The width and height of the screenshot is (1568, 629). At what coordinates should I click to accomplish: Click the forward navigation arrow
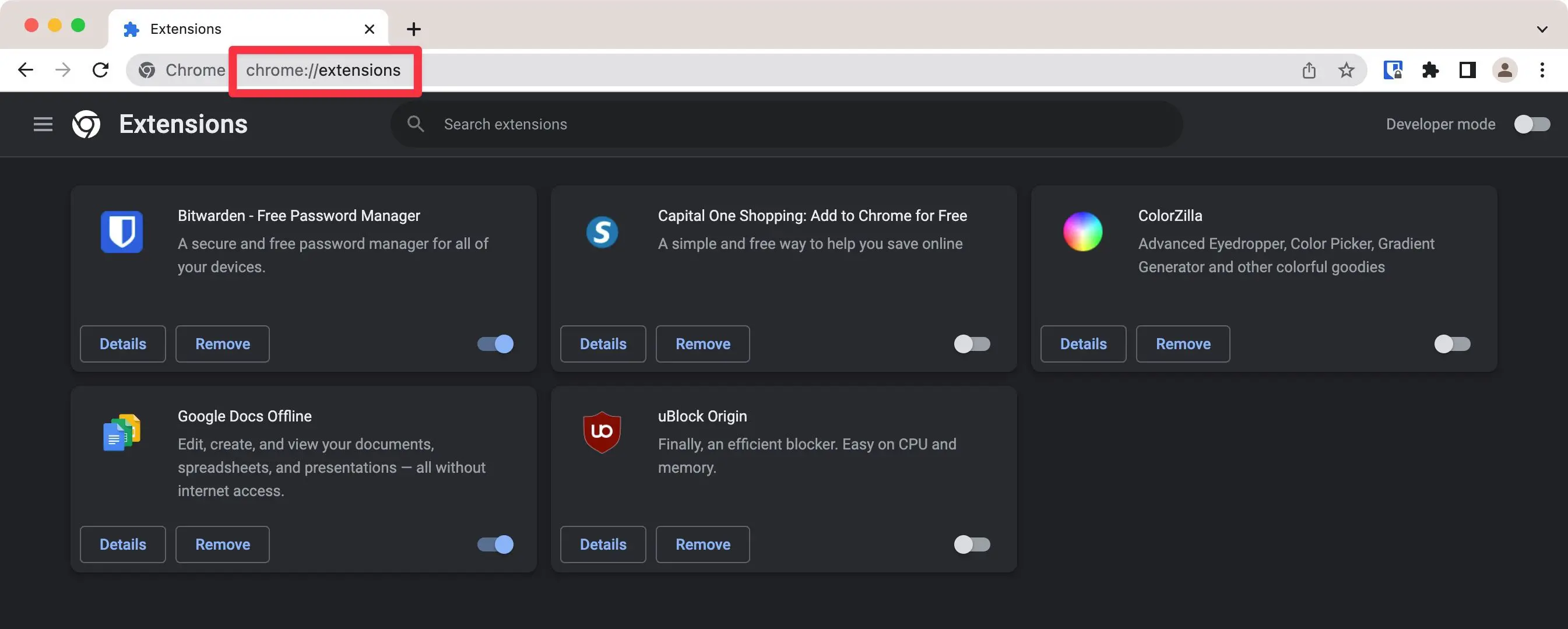(x=63, y=70)
